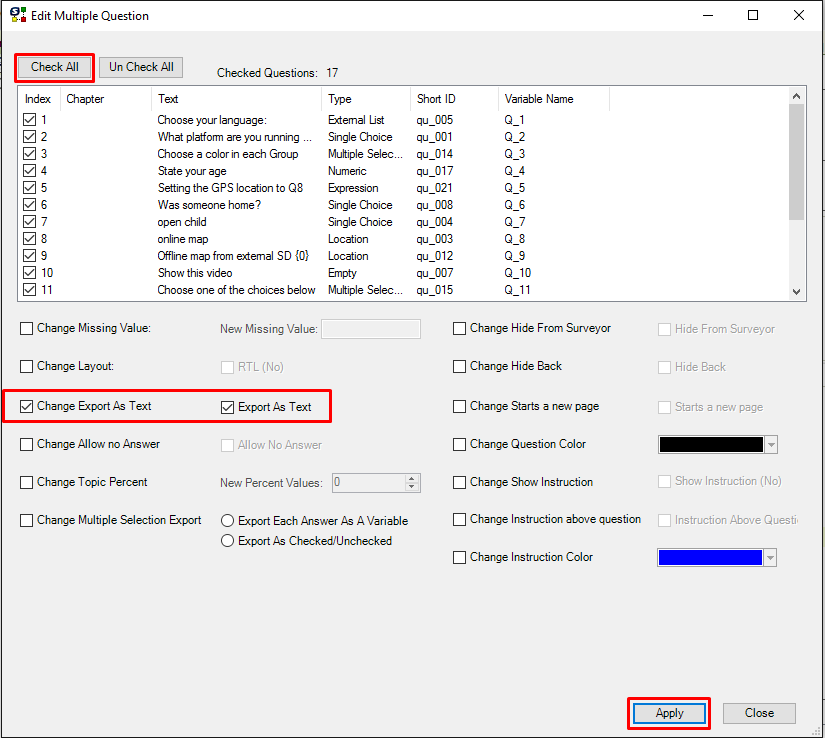The height and width of the screenshot is (738, 825).
Task: Uncheck question 9 'Offline map from external SD'
Action: pyautogui.click(x=29, y=256)
